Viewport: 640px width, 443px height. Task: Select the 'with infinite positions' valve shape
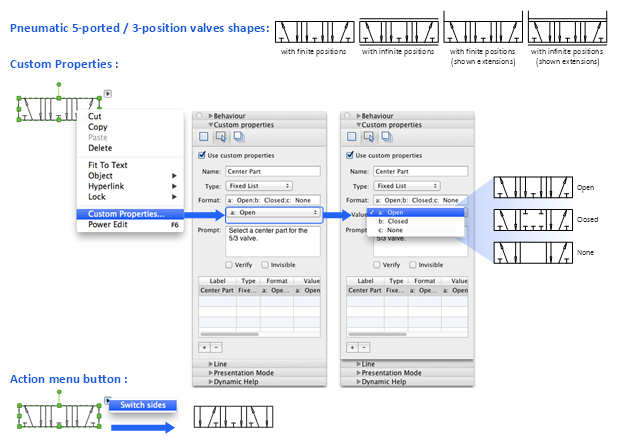[399, 31]
